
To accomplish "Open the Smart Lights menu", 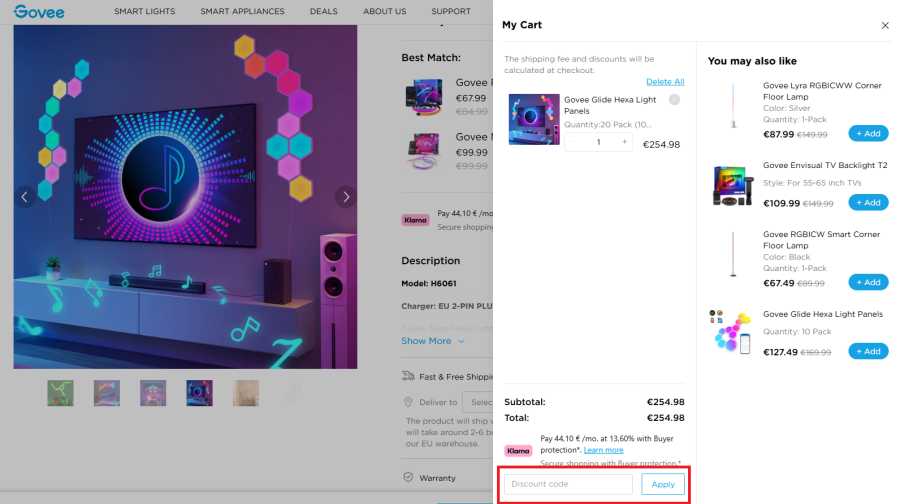I will [144, 12].
